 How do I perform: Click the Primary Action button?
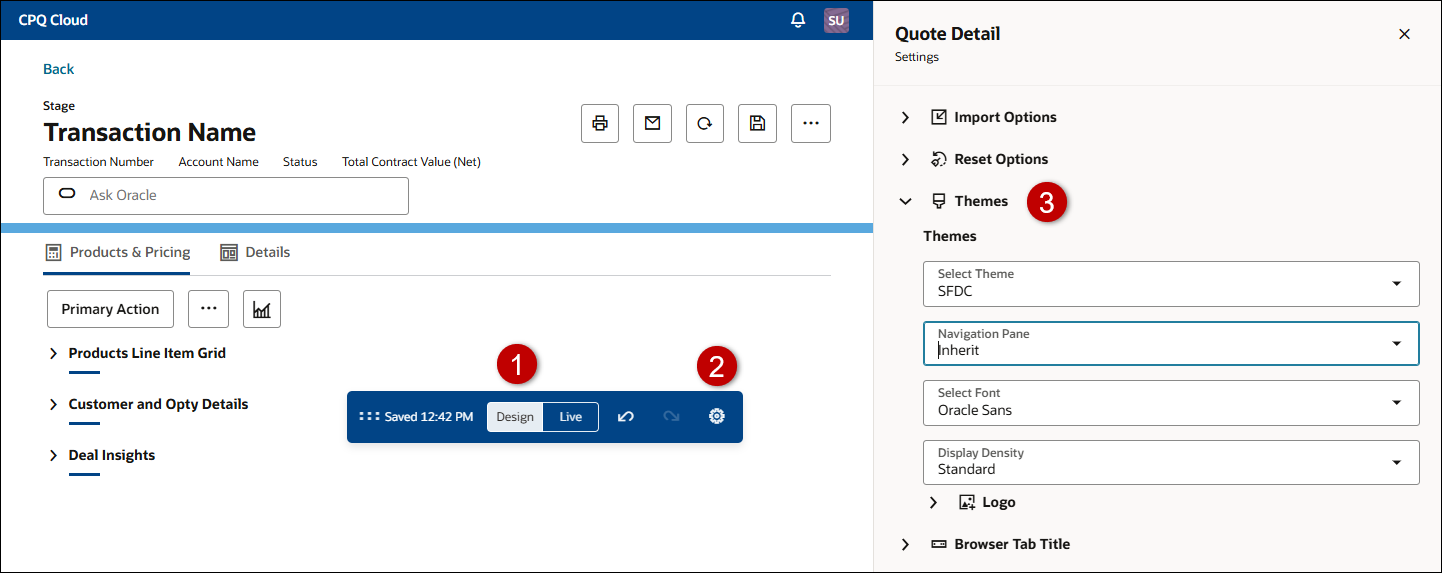coord(110,309)
